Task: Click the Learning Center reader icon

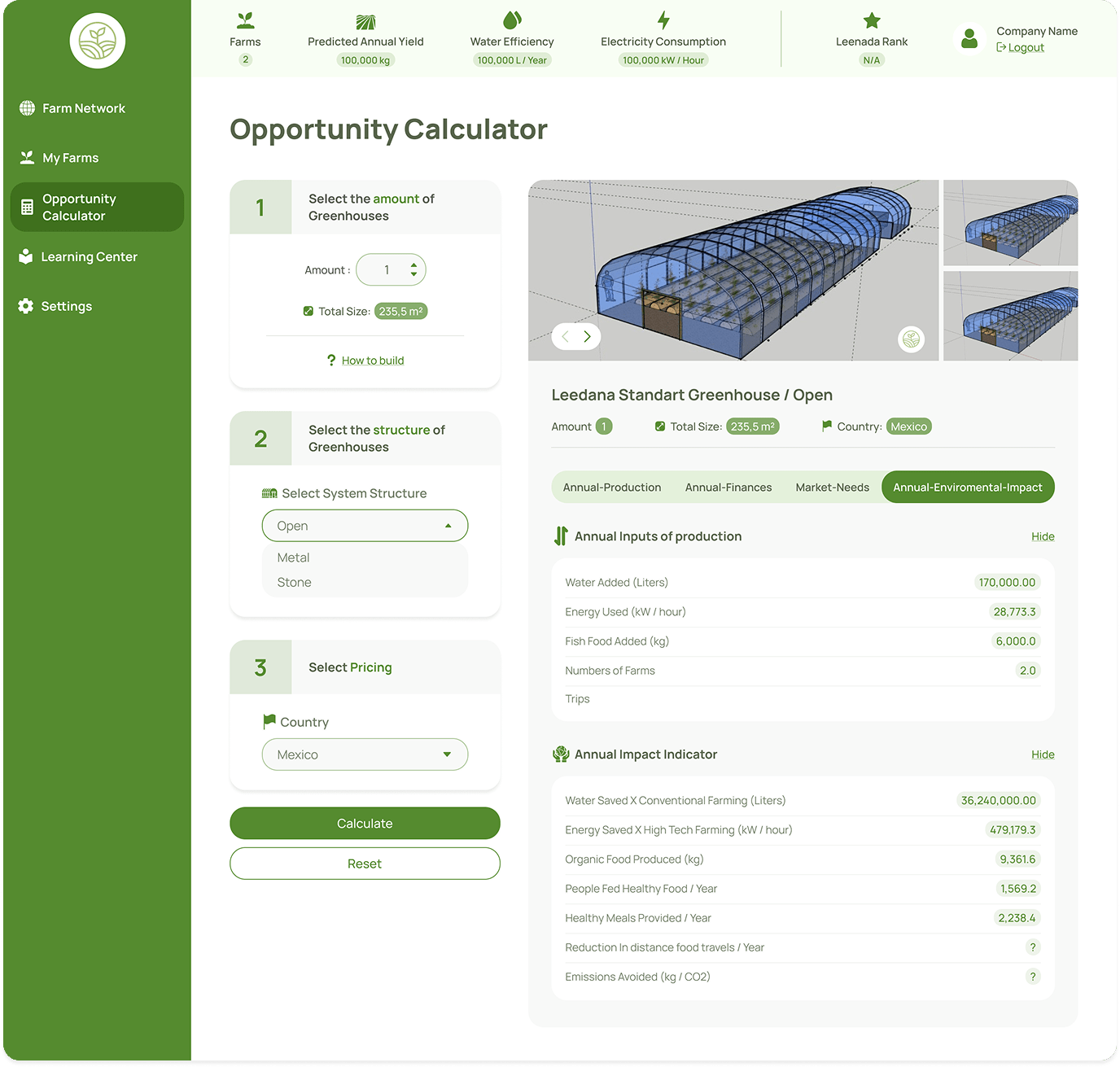Action: 26,256
